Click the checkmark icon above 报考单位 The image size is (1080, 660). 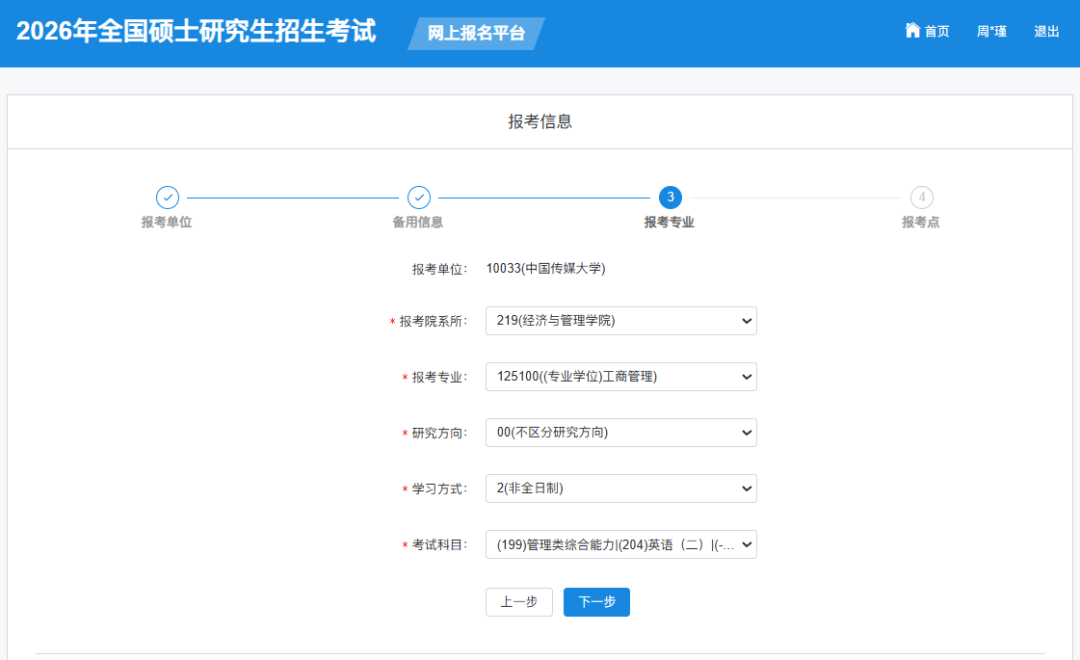[x=167, y=197]
